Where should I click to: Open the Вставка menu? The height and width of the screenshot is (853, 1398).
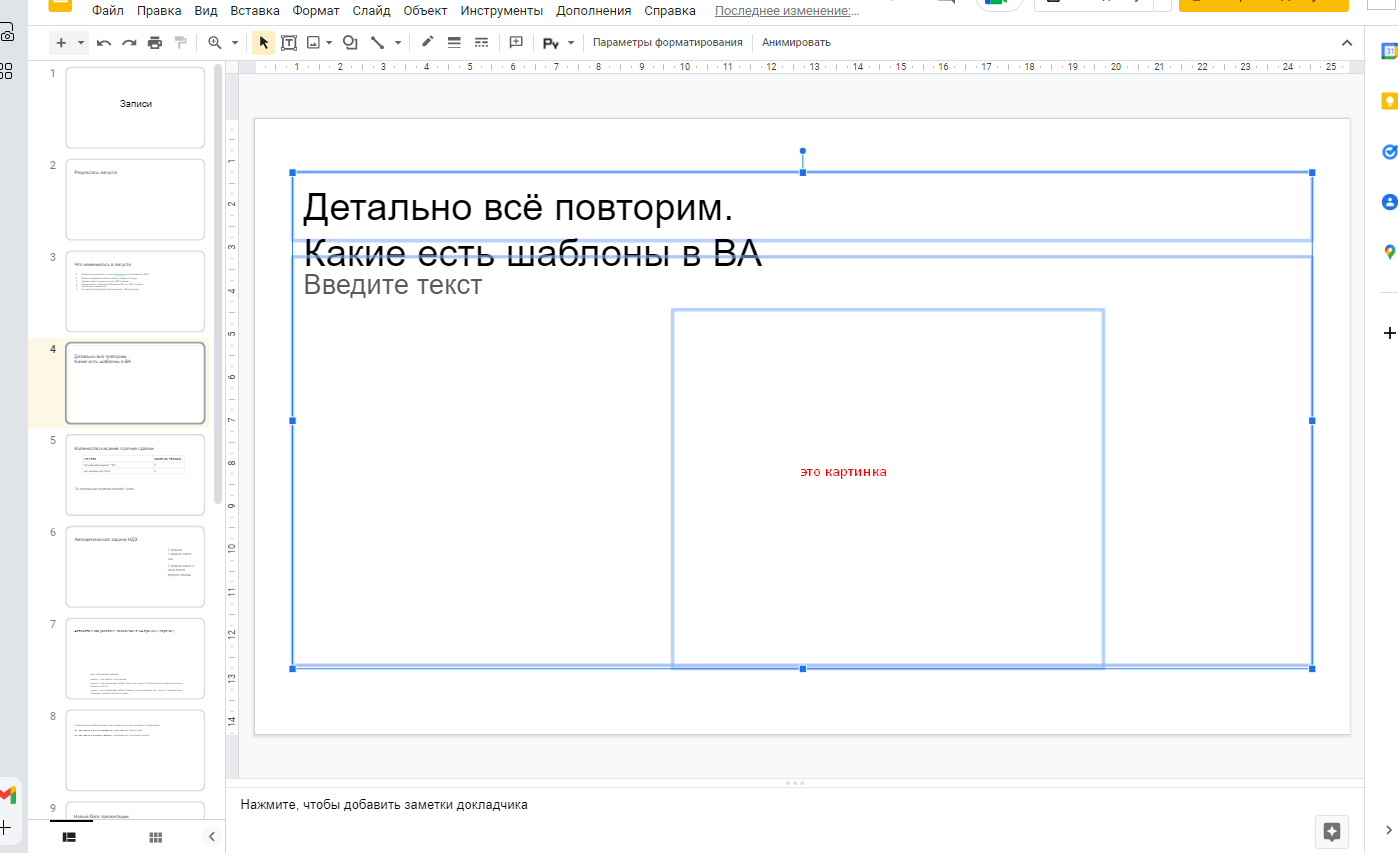coord(255,11)
